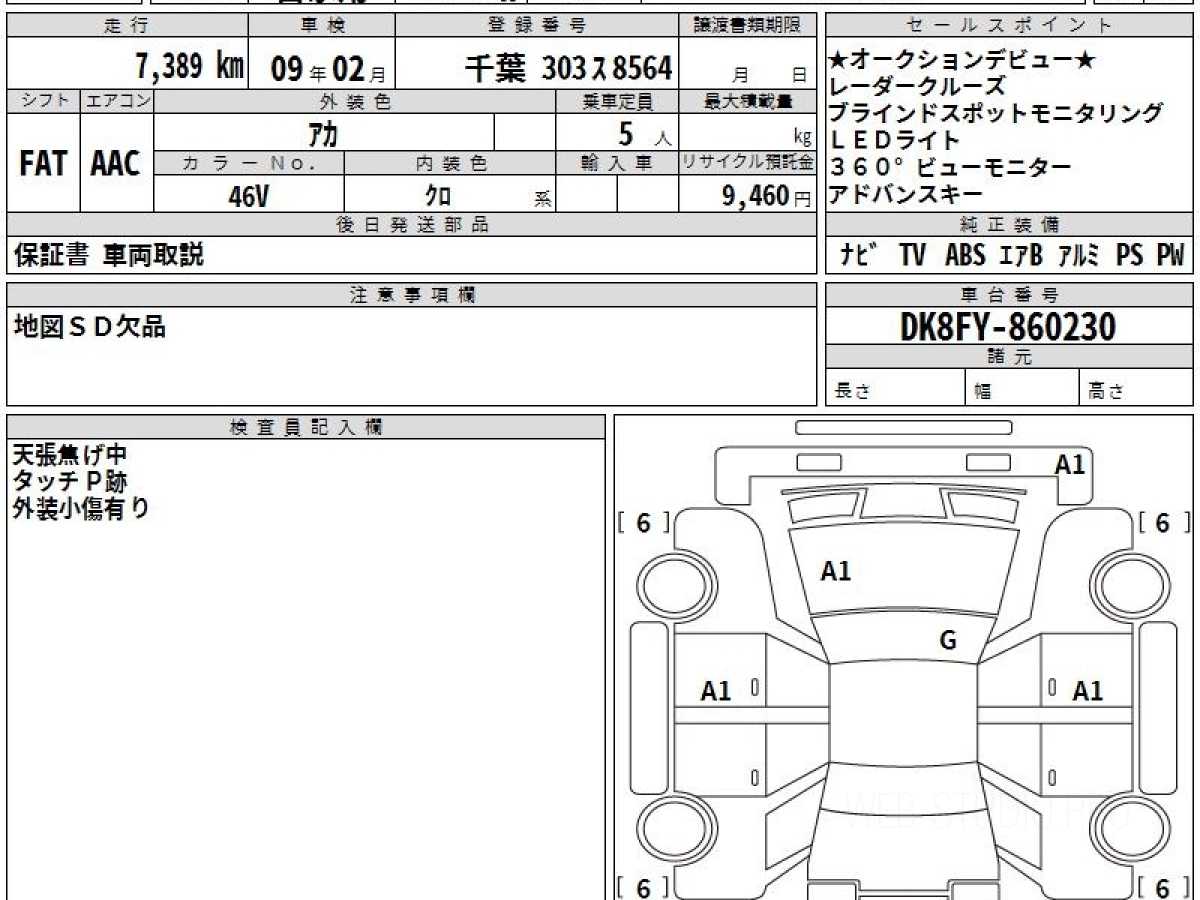Click the G mark on windshield diagram

tap(948, 641)
